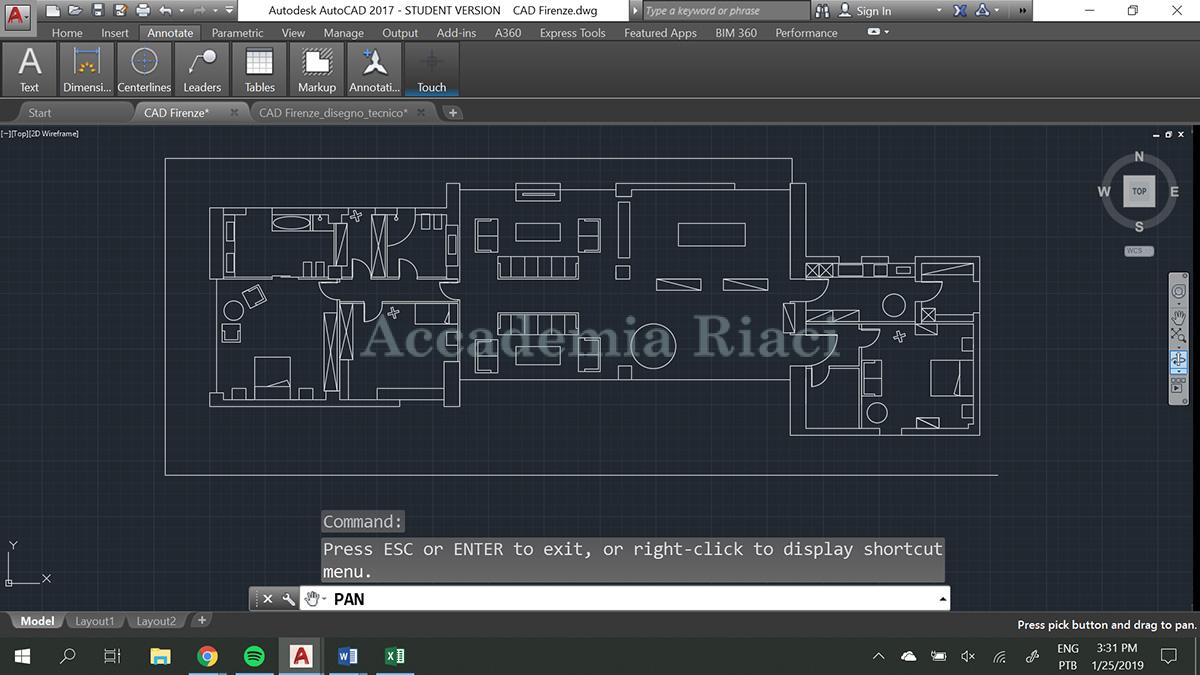The image size is (1200, 675).
Task: Open the Tables panel
Action: (x=260, y=70)
